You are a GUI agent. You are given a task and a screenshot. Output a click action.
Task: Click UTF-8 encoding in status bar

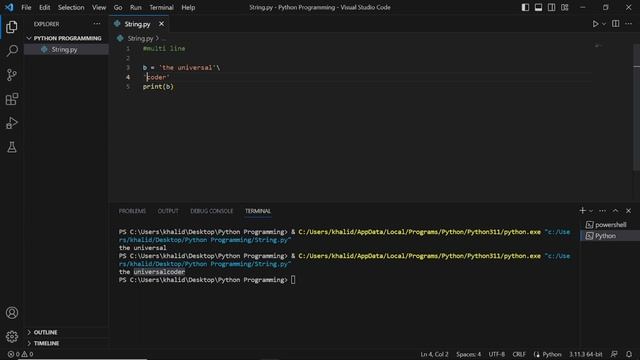click(497, 354)
